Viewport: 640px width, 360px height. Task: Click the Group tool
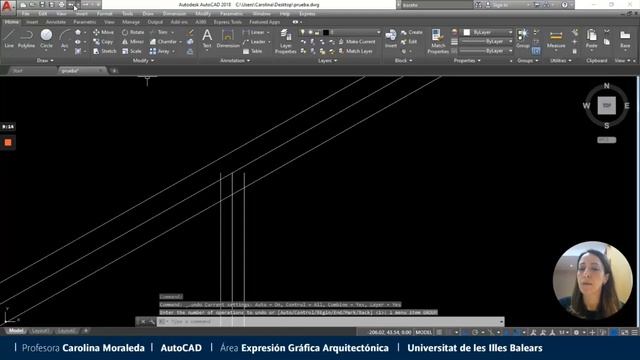(522, 39)
